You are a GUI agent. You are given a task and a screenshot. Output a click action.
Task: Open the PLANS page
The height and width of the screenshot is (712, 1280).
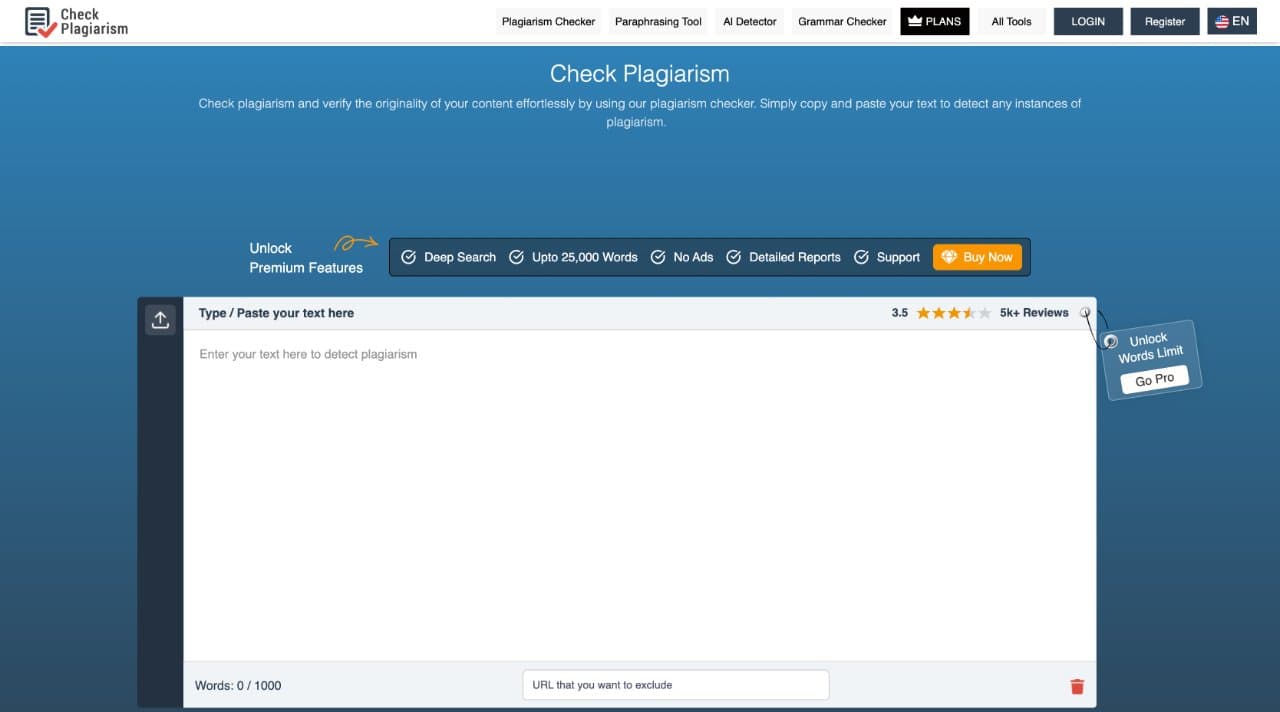pos(935,21)
